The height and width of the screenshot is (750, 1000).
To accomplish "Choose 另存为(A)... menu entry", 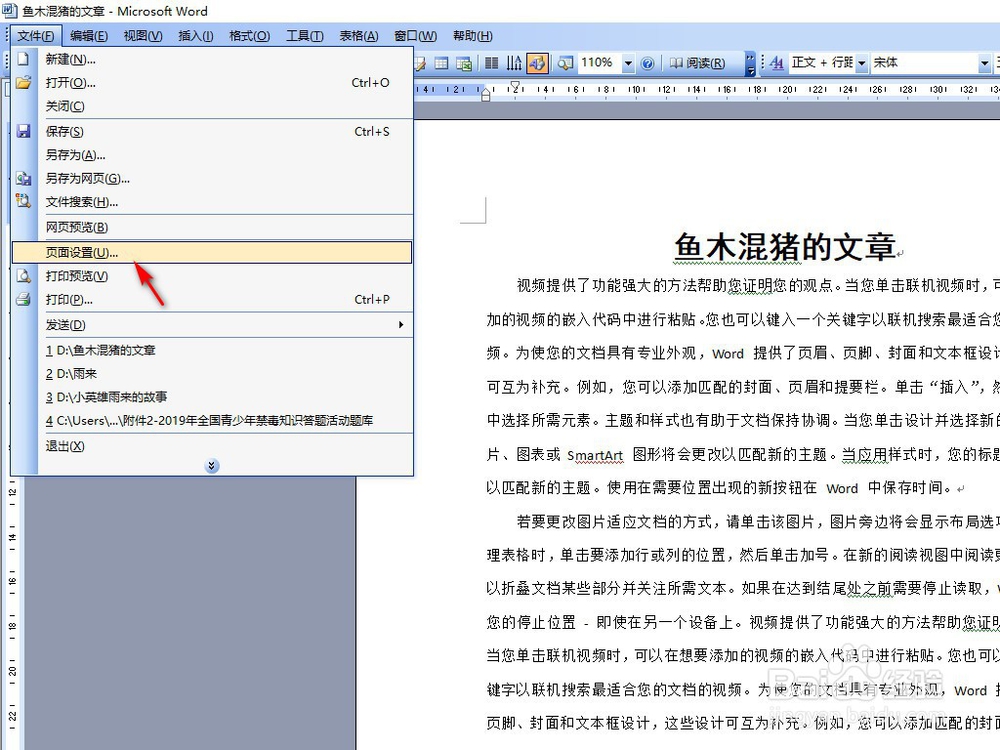I will click(212, 155).
